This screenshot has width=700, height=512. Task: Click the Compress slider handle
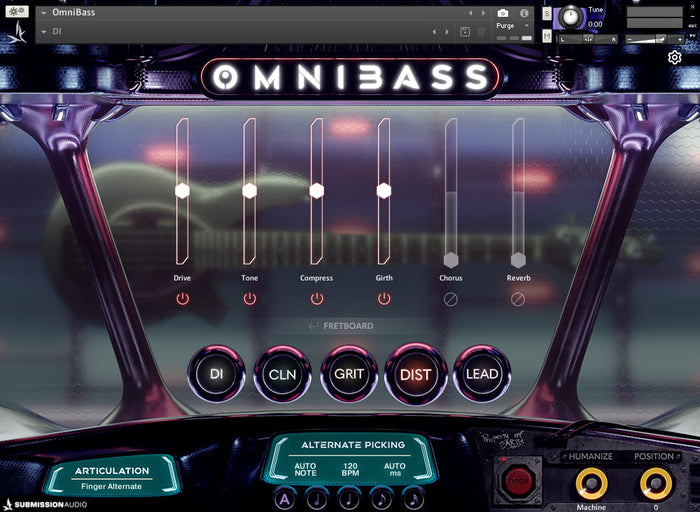317,191
